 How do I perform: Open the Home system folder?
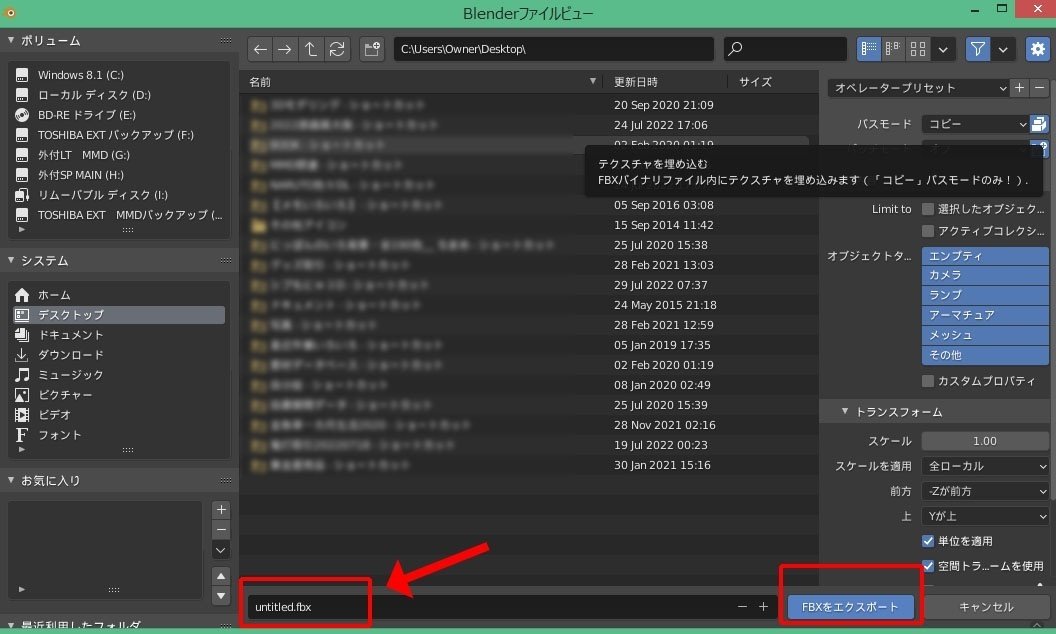(x=119, y=295)
